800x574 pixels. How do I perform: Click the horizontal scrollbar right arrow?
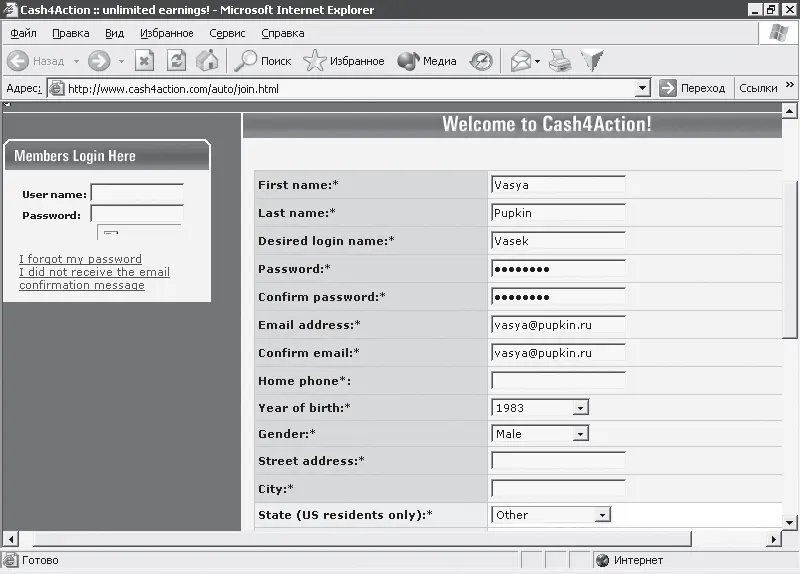[x=774, y=539]
